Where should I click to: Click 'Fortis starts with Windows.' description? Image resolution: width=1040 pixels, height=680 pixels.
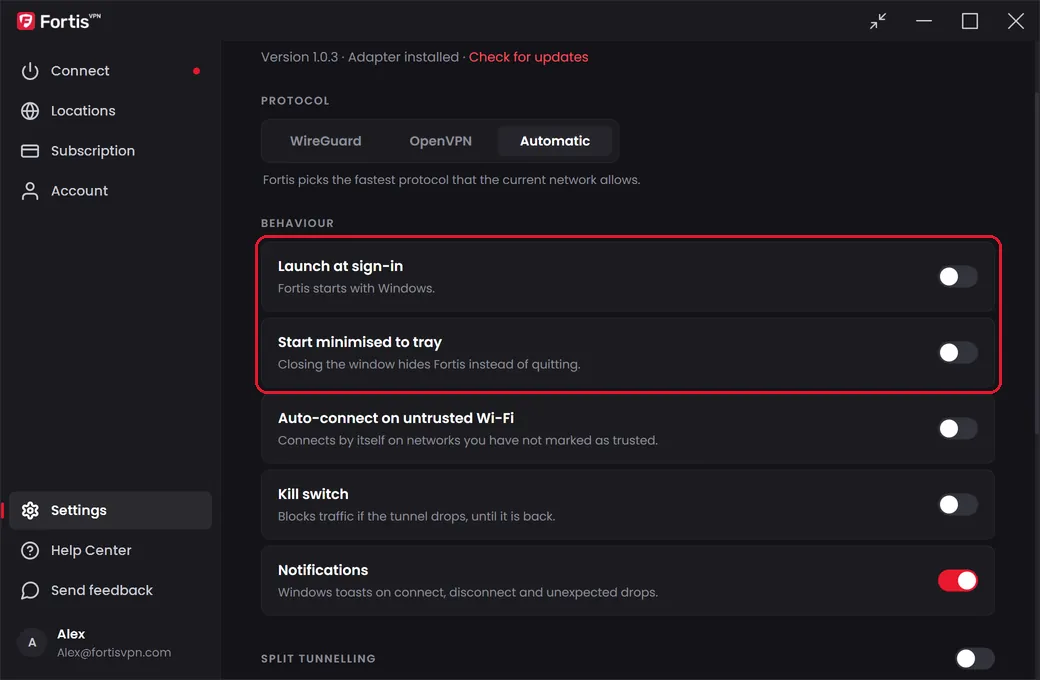(x=356, y=289)
